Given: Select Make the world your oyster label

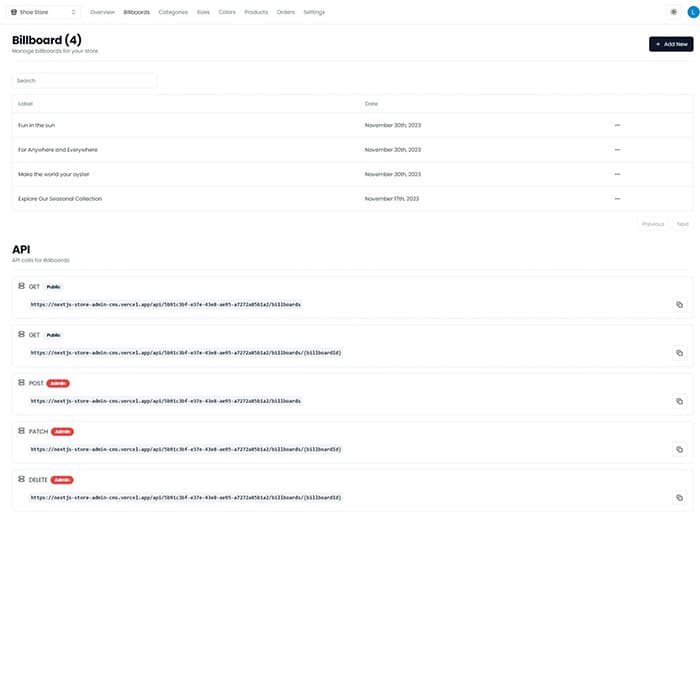Looking at the screenshot, I should pos(54,174).
